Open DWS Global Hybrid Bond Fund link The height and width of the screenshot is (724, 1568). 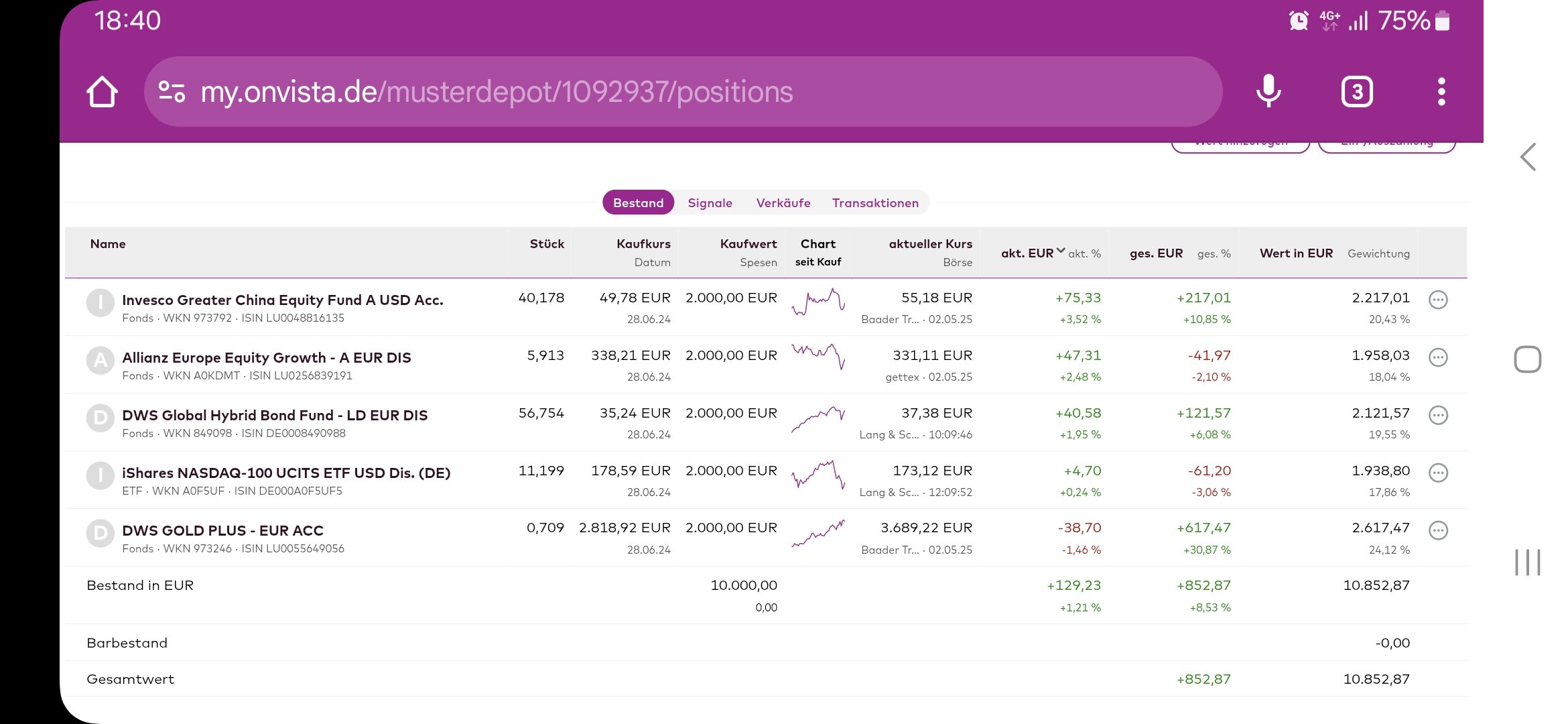click(x=275, y=415)
